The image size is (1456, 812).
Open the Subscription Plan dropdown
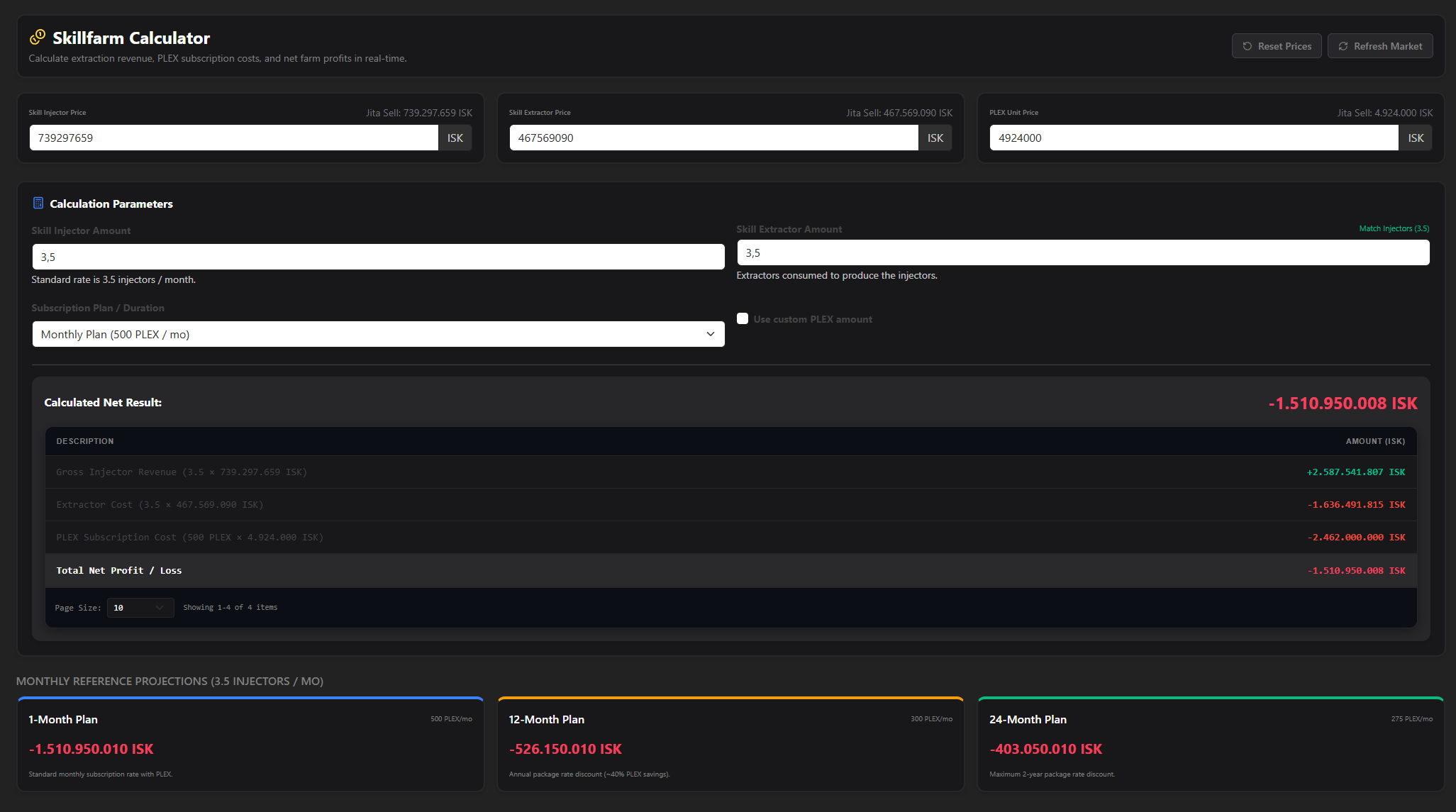point(378,334)
